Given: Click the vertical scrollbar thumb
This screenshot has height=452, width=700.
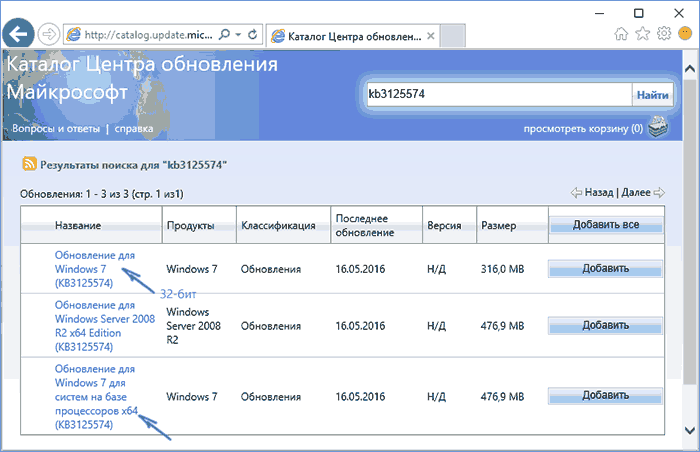Looking at the screenshot, I should 690,231.
